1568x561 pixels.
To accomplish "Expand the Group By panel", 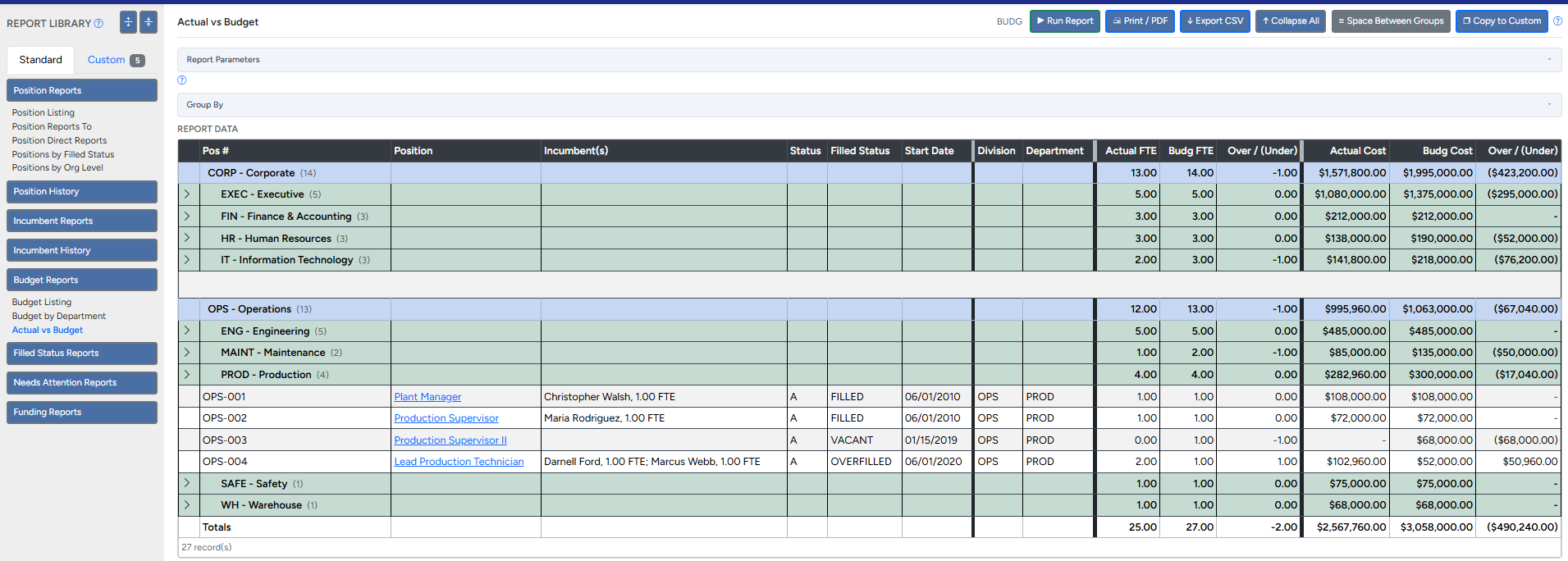I will 869,105.
